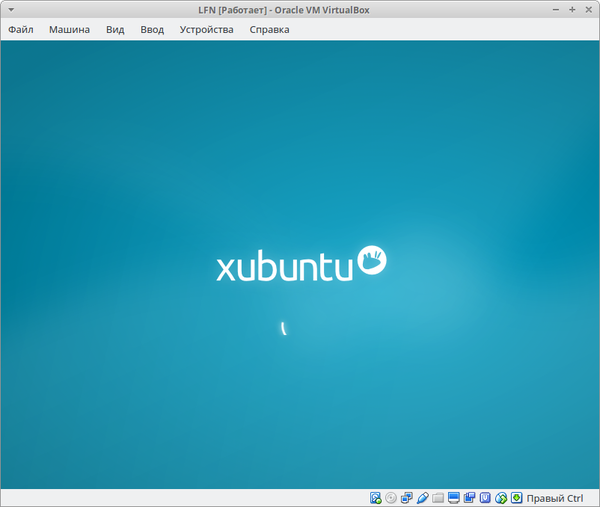600x507 pixels.
Task: Expand the Ввод menu
Action: point(152,30)
